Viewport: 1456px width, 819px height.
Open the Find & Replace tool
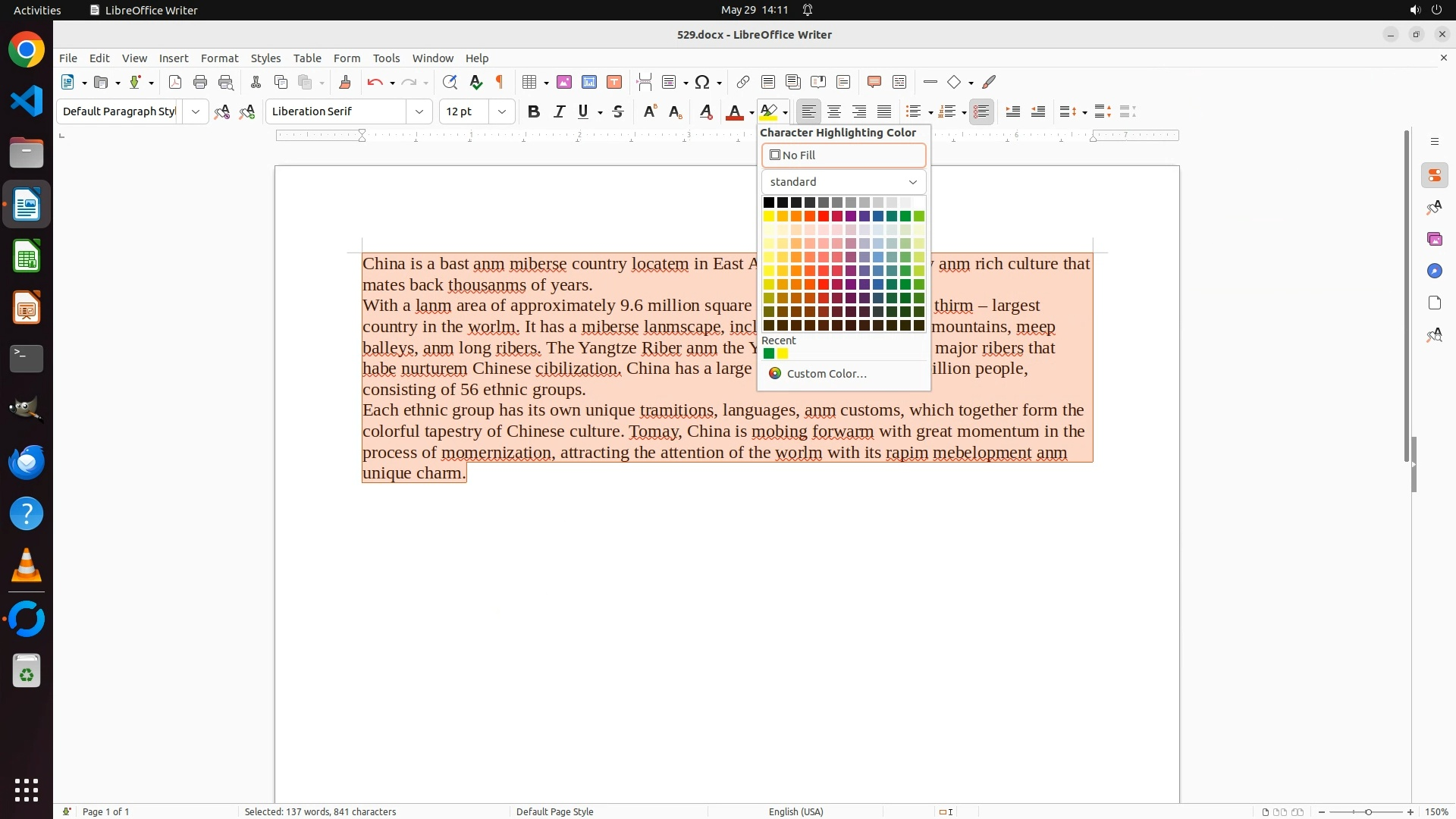(450, 82)
